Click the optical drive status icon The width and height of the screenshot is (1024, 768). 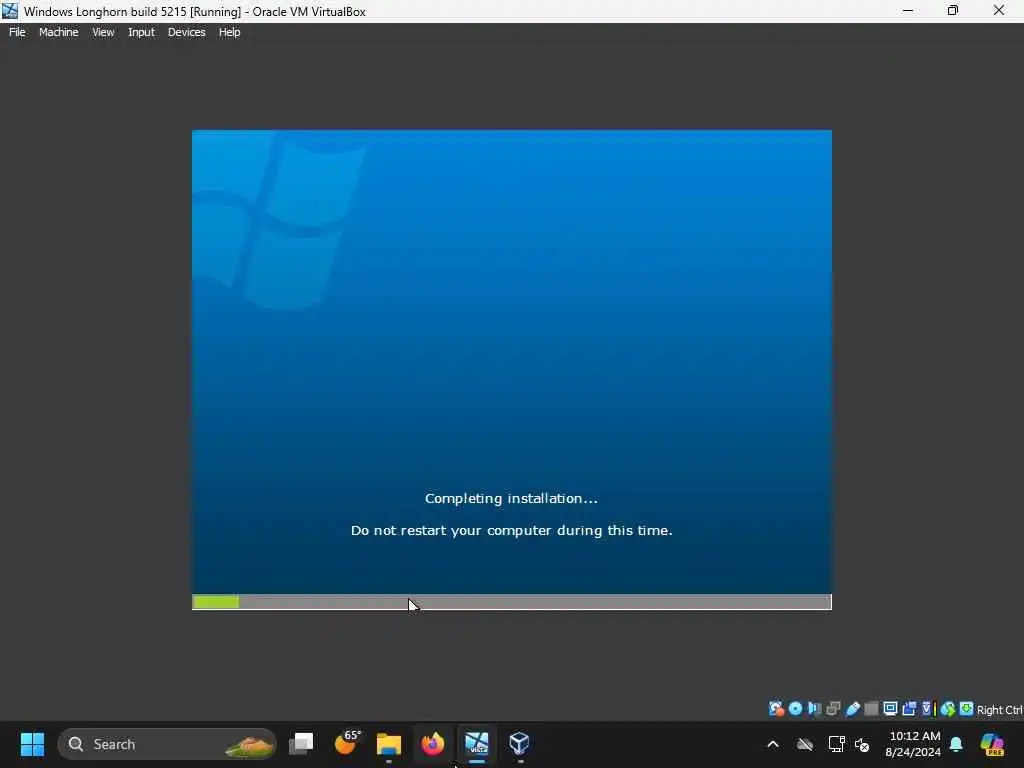click(795, 709)
